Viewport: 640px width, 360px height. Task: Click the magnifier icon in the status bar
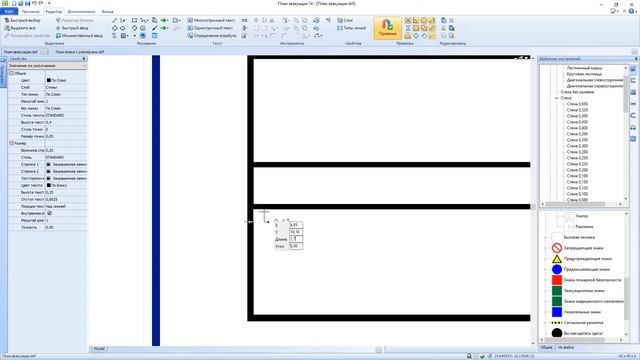click(469, 356)
